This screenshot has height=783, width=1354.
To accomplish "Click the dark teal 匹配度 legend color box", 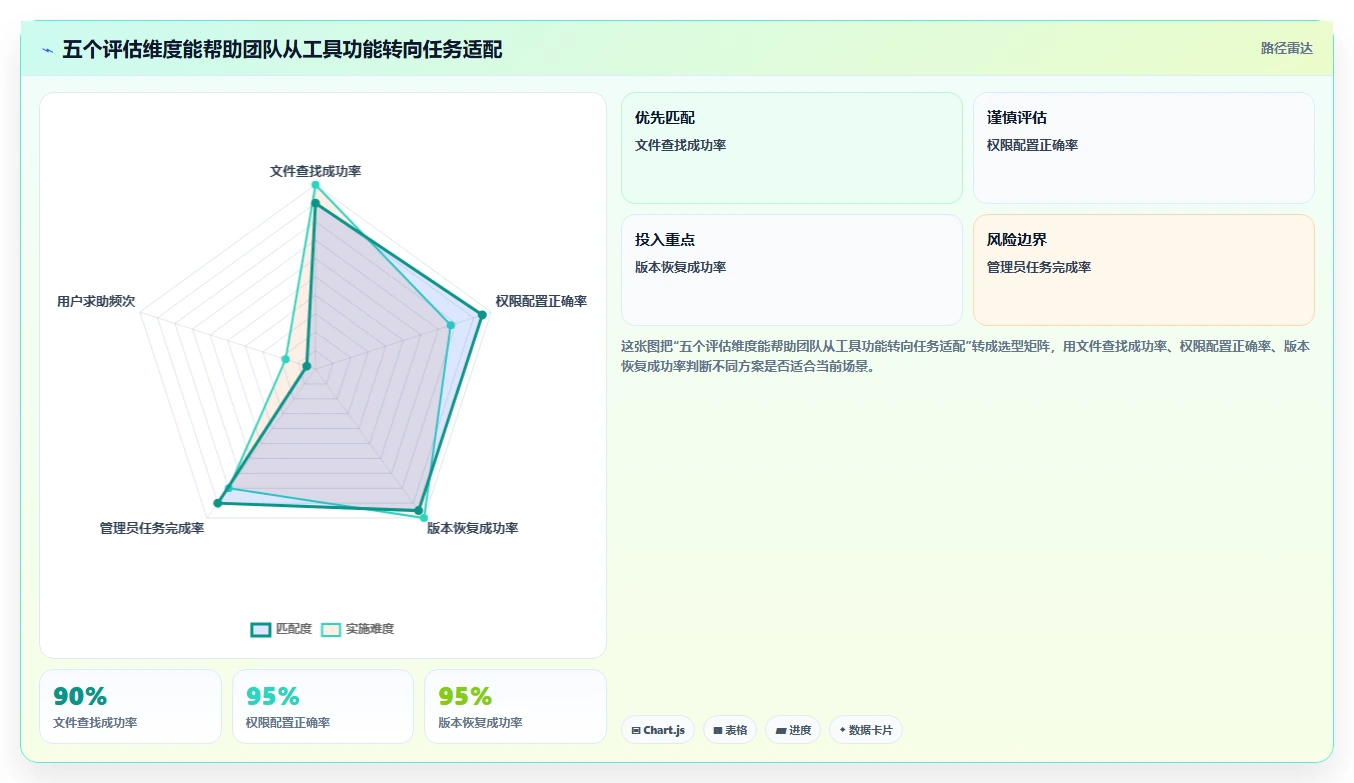I will [261, 629].
